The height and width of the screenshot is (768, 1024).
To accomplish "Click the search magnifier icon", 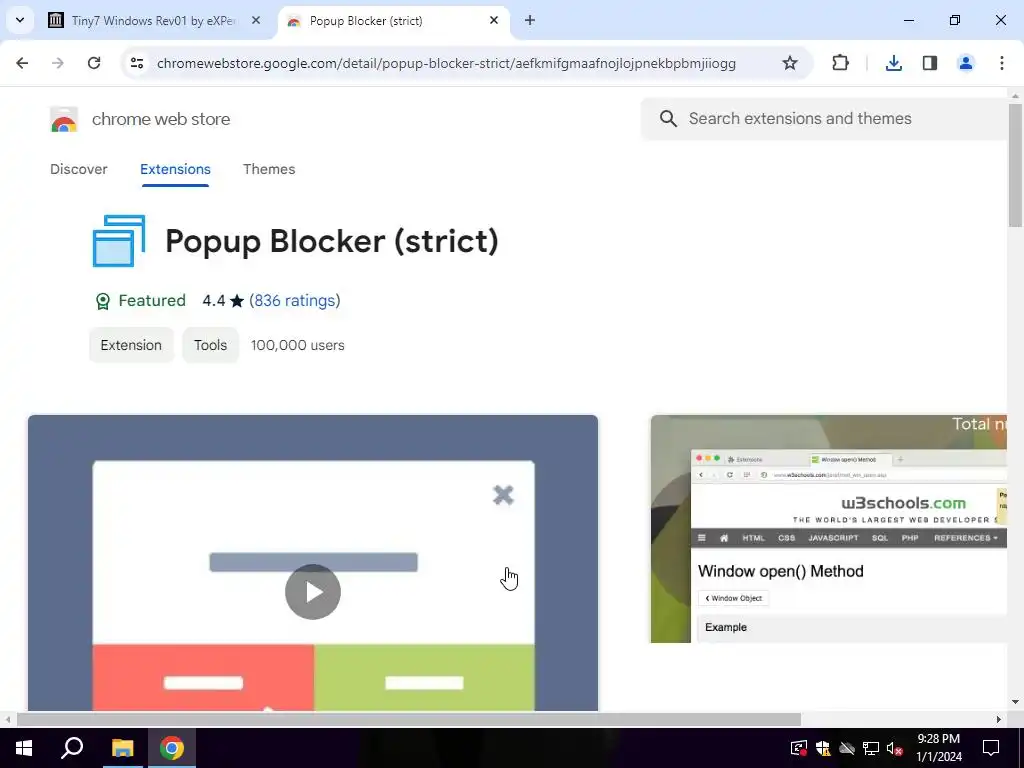I will (668, 119).
